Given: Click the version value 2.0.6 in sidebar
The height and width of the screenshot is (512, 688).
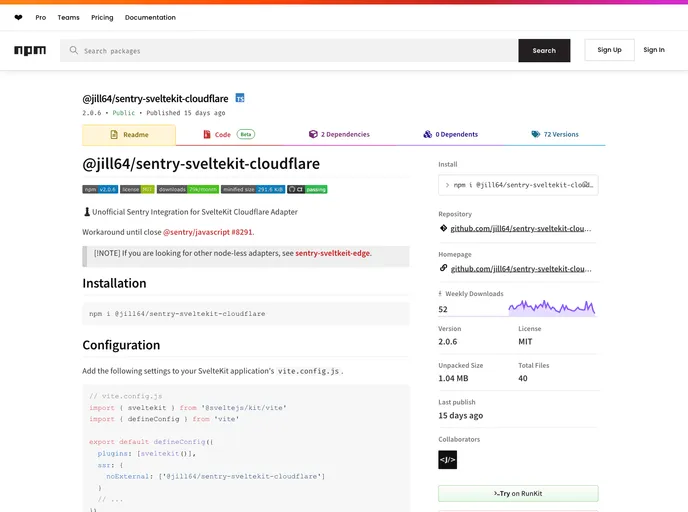Looking at the screenshot, I should pyautogui.click(x=448, y=342).
